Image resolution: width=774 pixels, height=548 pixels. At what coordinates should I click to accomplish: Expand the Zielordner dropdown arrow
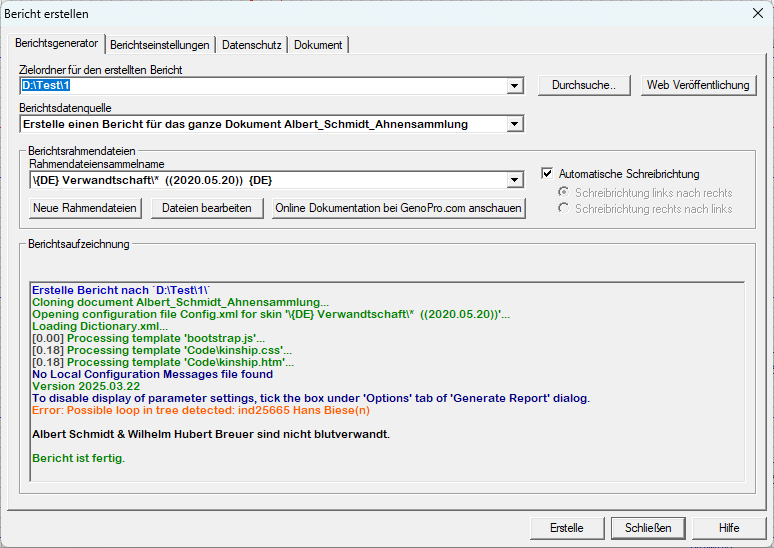(x=515, y=86)
